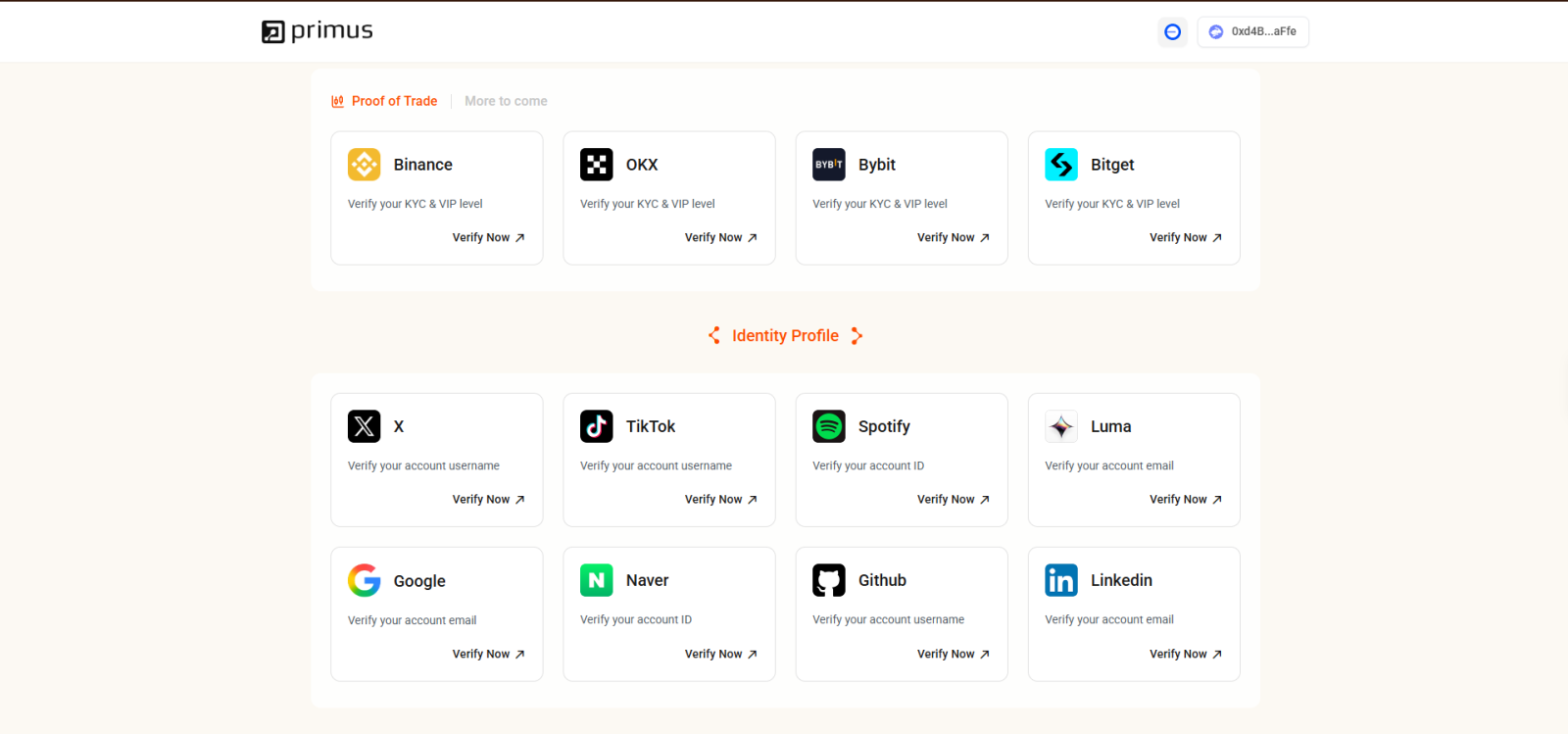Click the TikTok card title text
Image resolution: width=1568 pixels, height=734 pixels.
(x=651, y=426)
